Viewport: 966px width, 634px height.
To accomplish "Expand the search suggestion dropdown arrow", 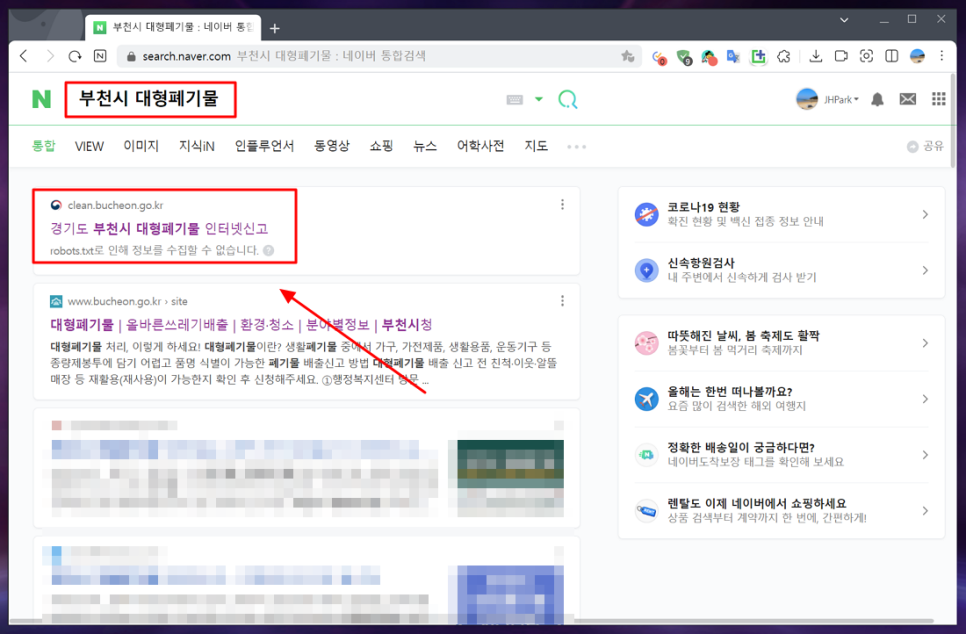I will click(x=538, y=99).
